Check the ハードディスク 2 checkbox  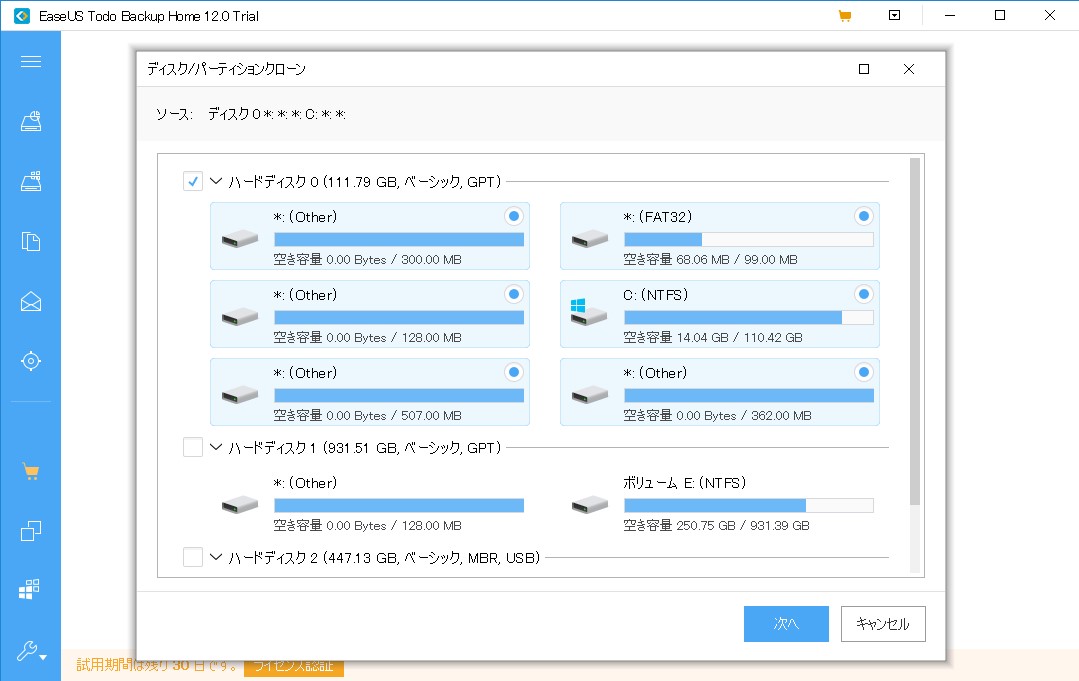193,557
